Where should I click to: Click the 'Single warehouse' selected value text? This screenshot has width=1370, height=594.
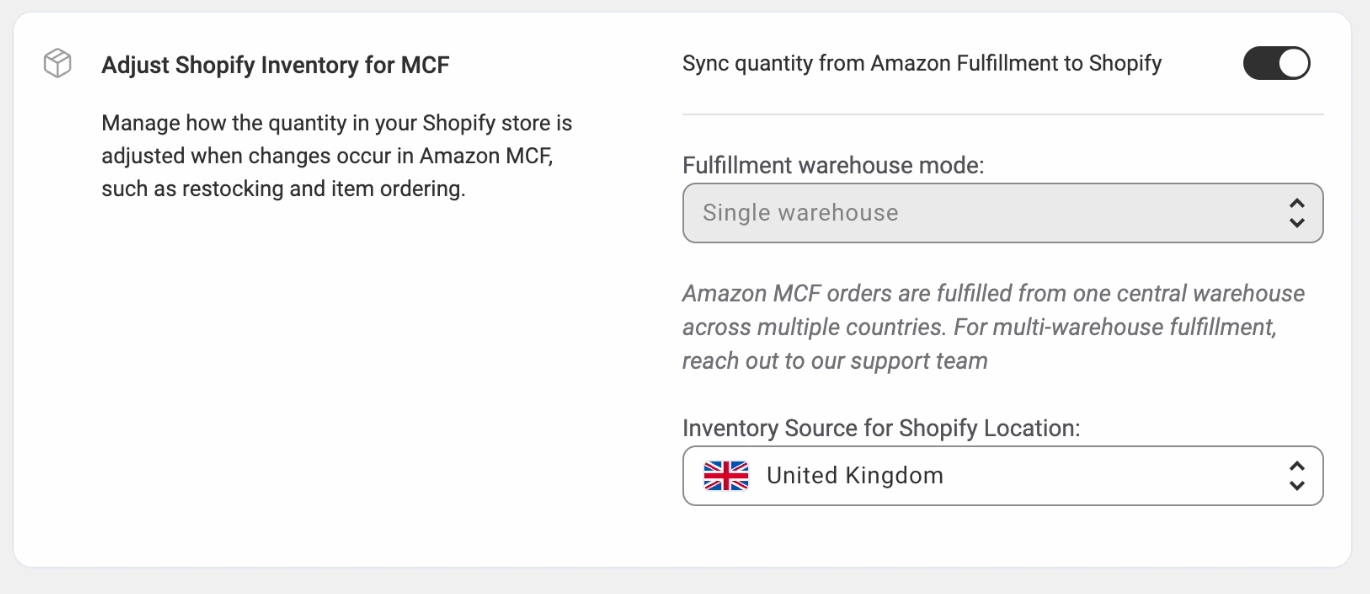coord(800,213)
